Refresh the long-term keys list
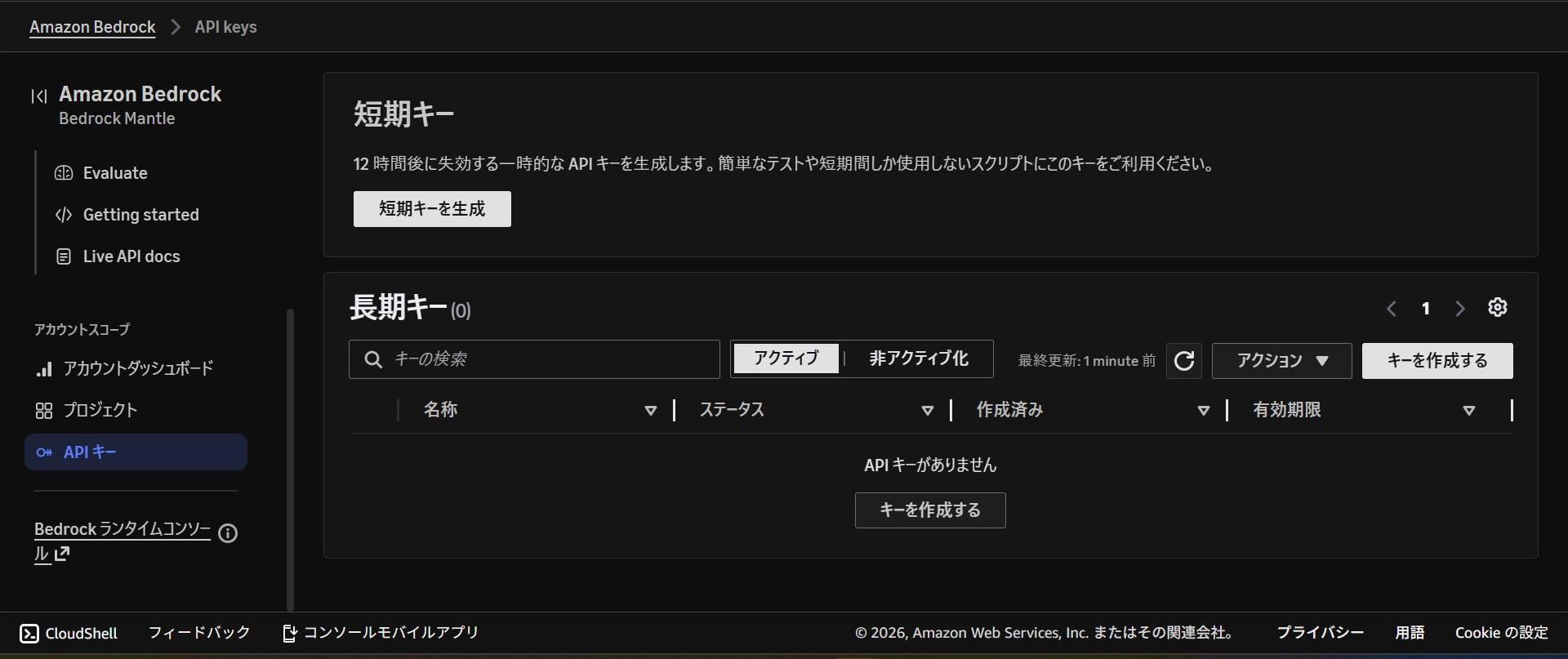The image size is (1568, 659). click(1184, 360)
